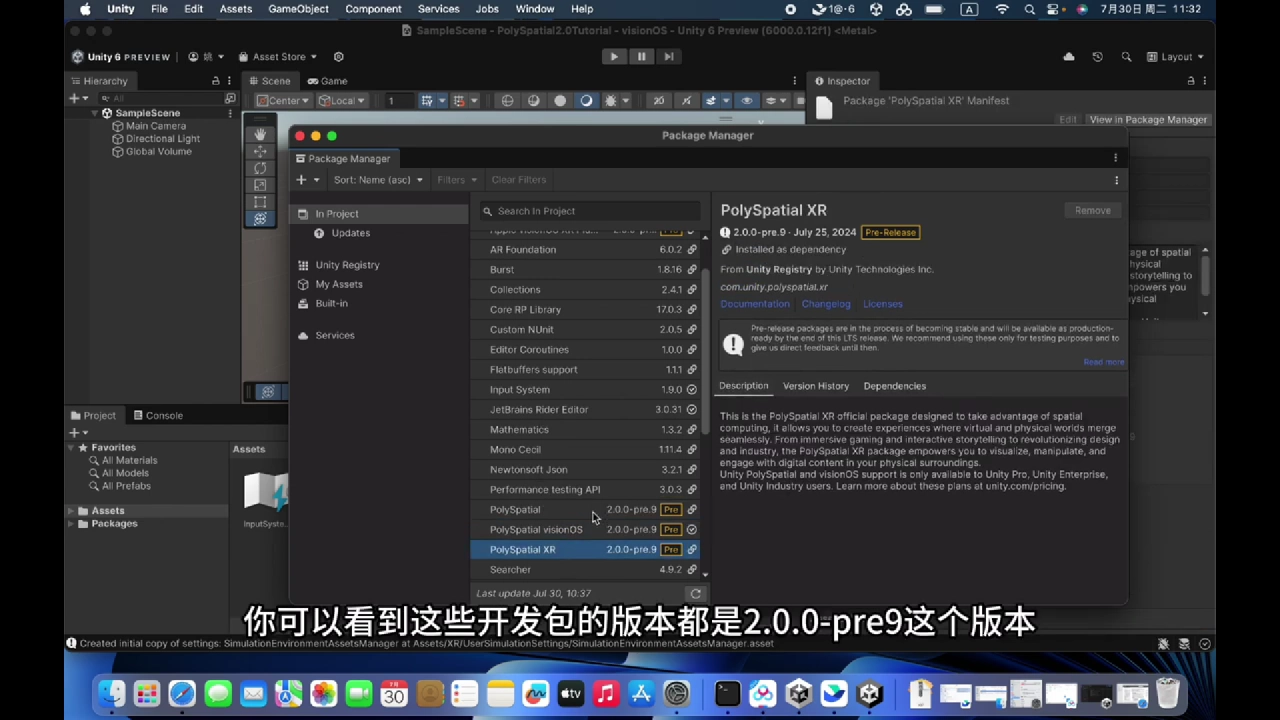Select the Scale tool in Scene toolbar
The image size is (1280, 720).
click(260, 185)
